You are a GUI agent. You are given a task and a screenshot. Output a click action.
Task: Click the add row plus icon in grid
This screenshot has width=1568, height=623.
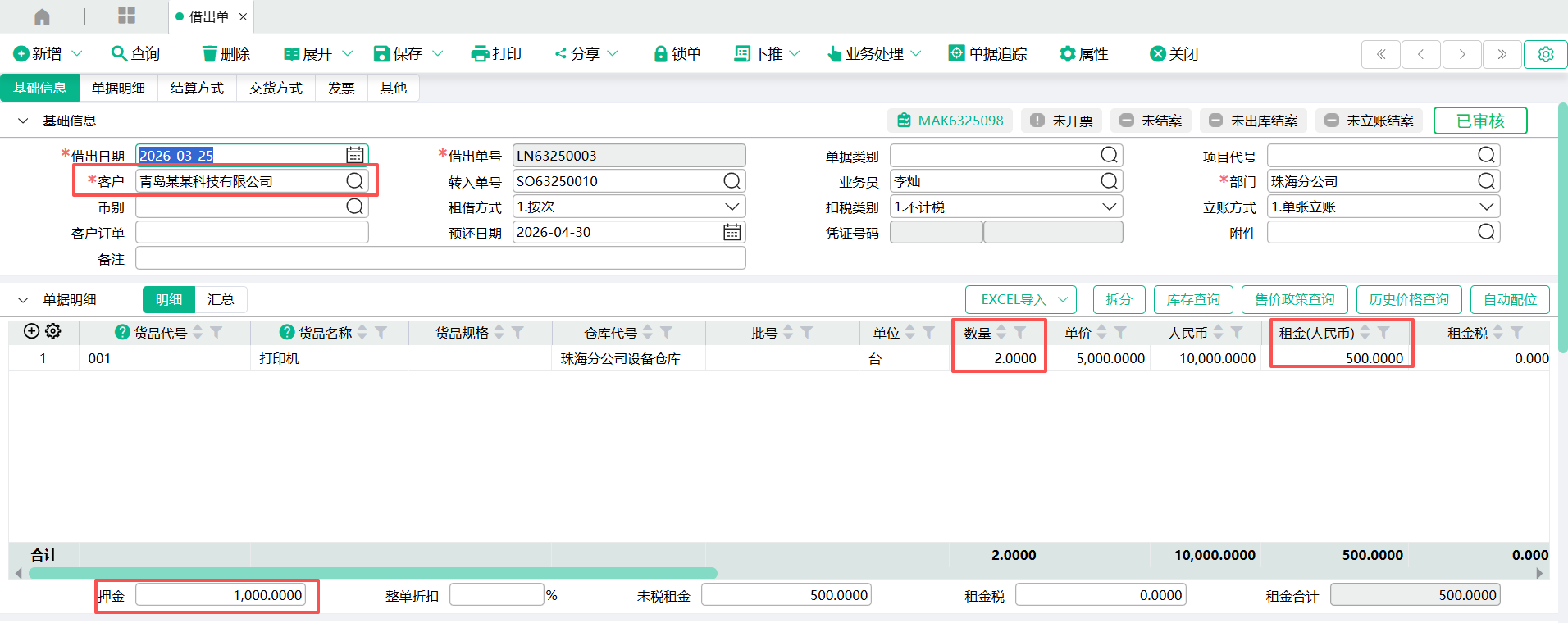31,331
